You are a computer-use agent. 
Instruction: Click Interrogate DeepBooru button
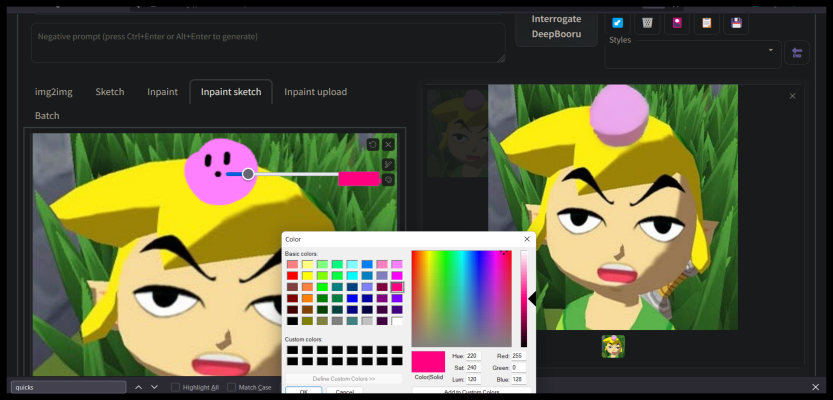click(x=556, y=27)
